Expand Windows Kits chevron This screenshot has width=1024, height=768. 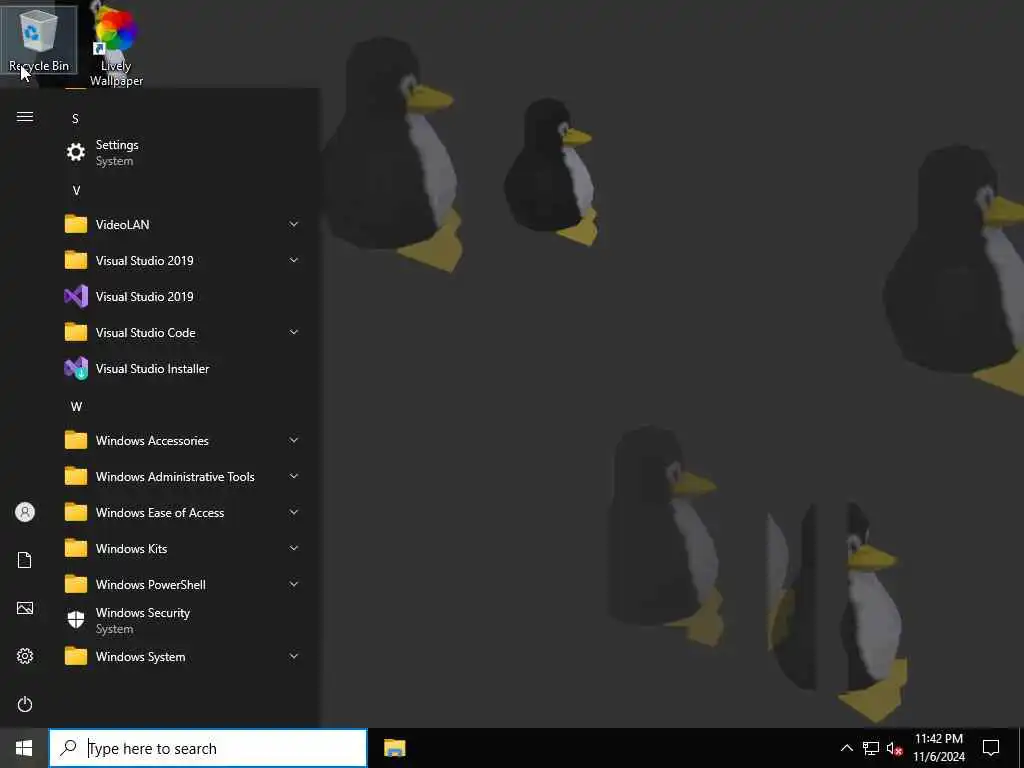pos(294,549)
